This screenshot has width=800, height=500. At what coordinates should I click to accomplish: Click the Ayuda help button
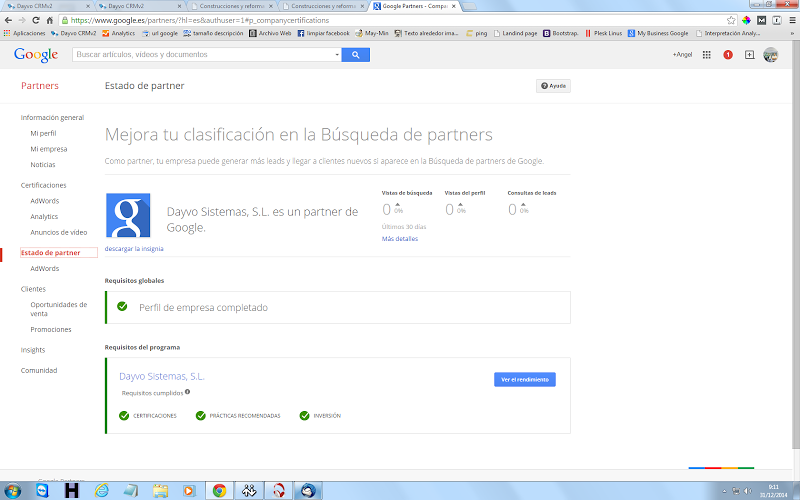pyautogui.click(x=553, y=86)
